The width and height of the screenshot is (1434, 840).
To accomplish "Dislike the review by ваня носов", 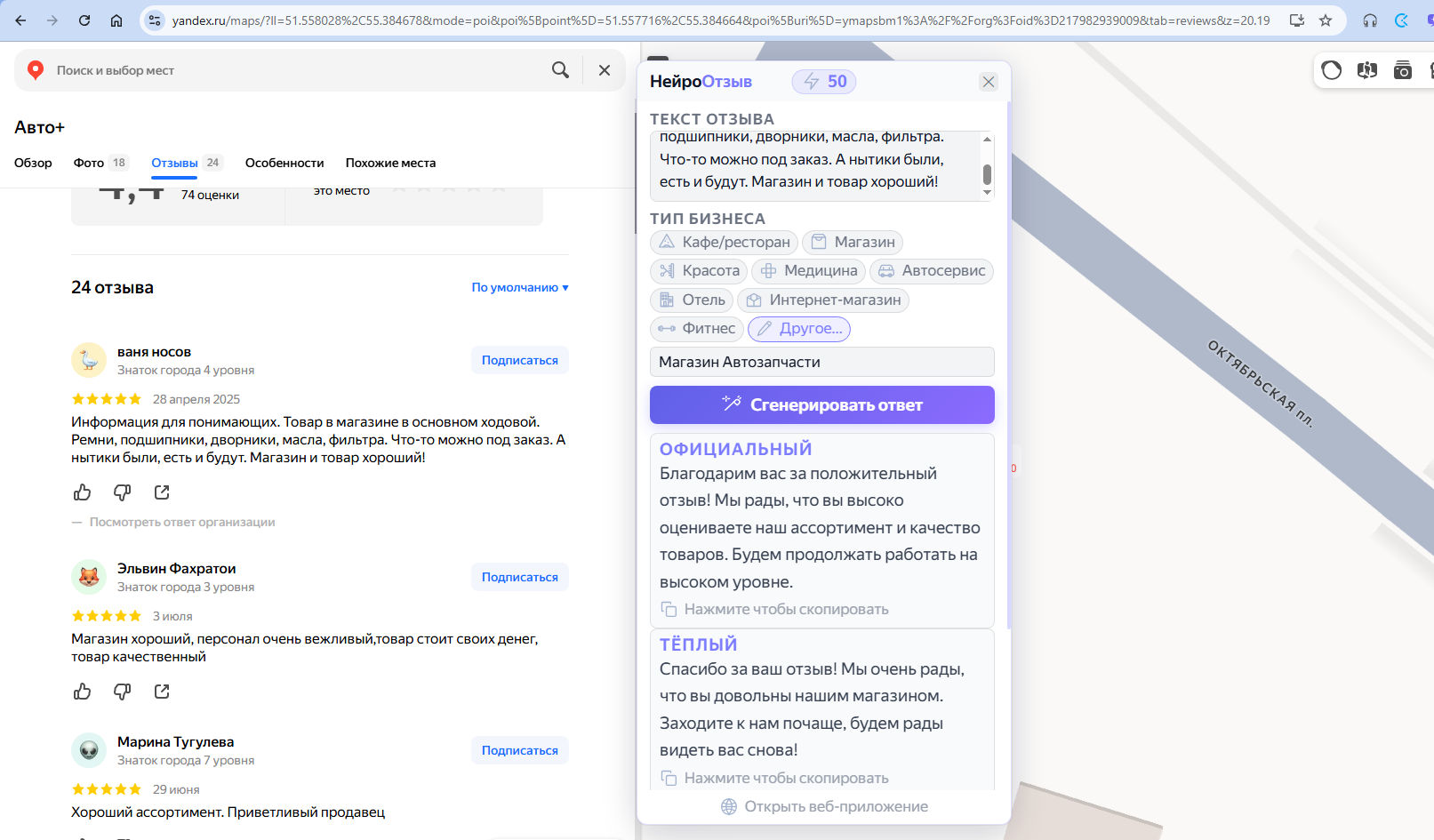I will click(x=123, y=492).
